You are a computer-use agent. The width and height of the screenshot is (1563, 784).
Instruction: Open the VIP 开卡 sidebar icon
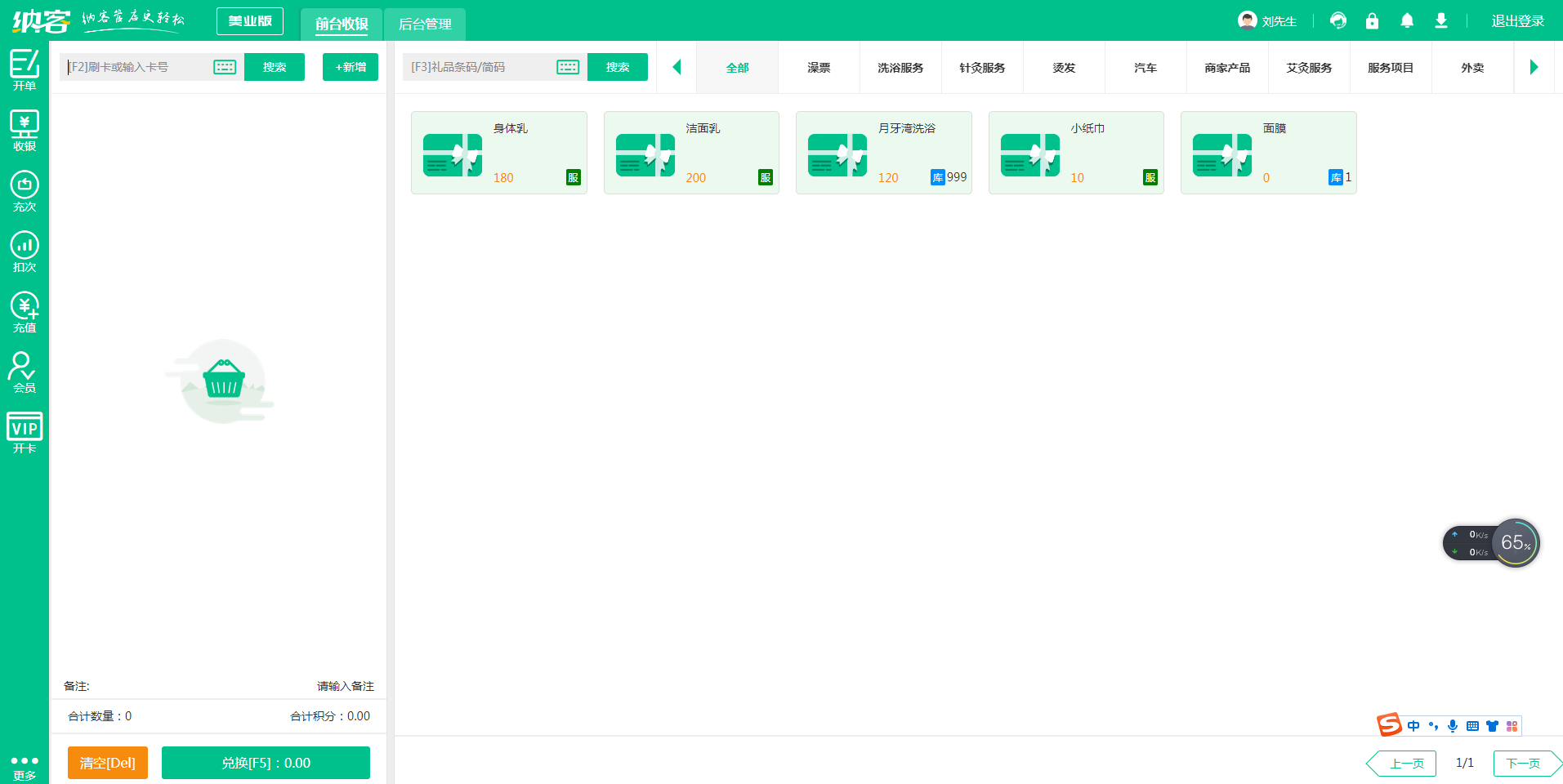point(25,433)
